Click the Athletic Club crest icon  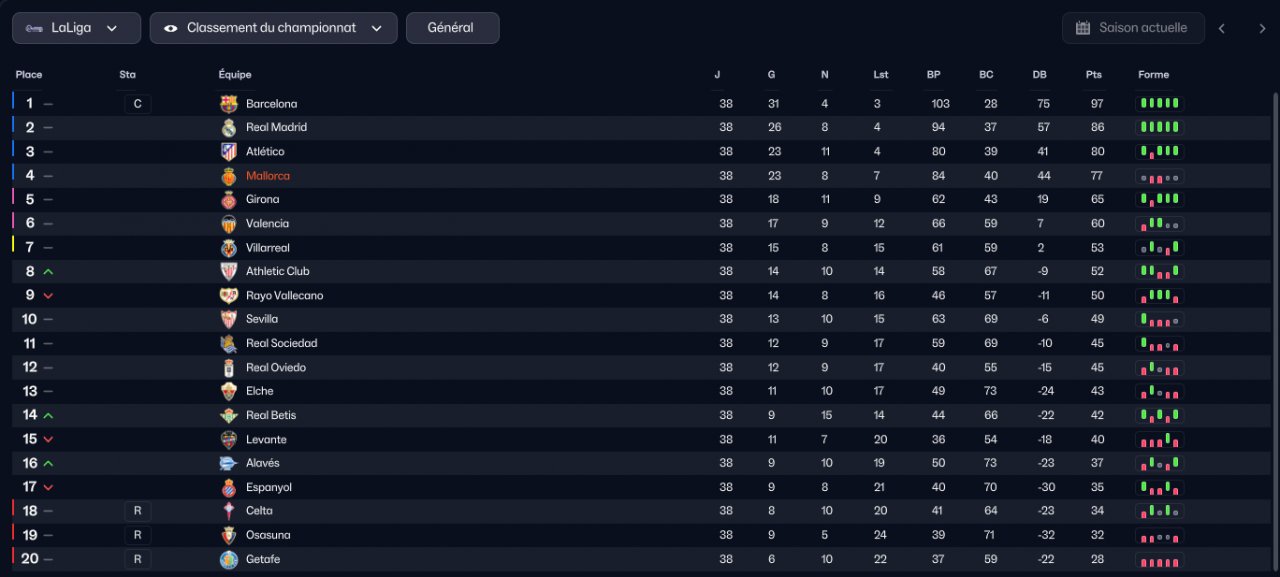(x=228, y=272)
